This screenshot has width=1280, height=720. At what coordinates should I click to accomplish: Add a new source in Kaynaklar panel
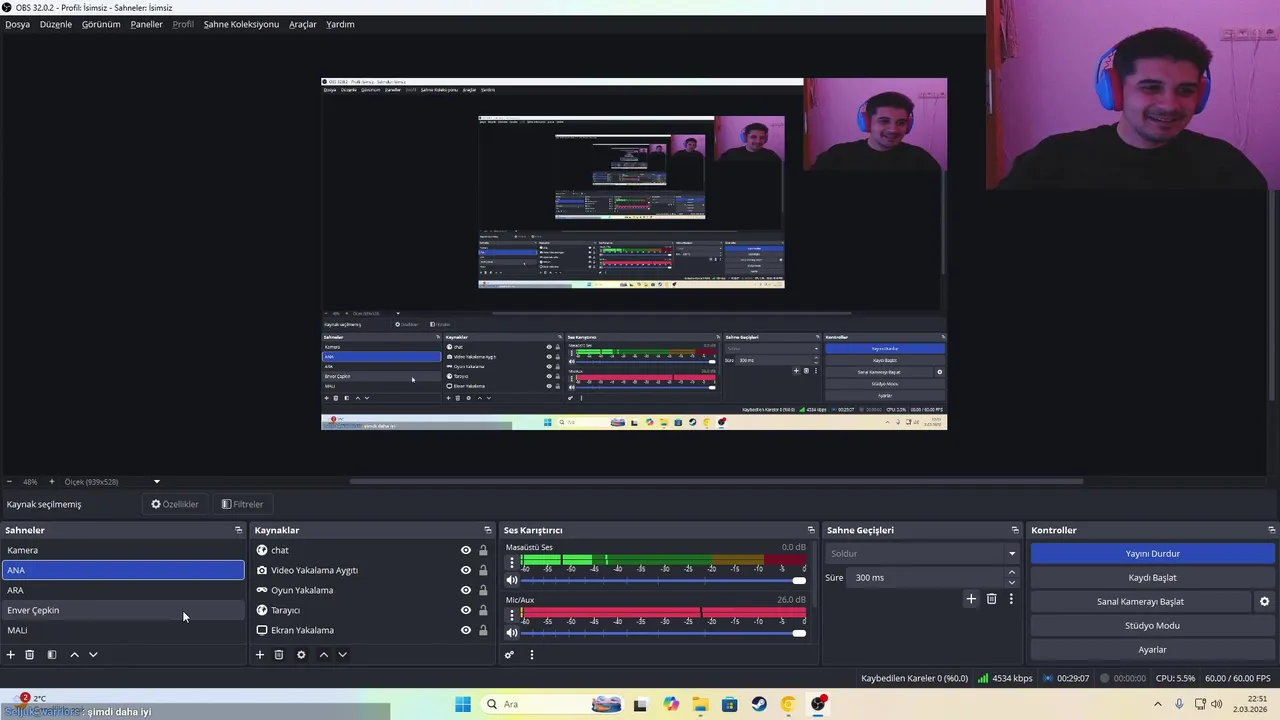260,655
